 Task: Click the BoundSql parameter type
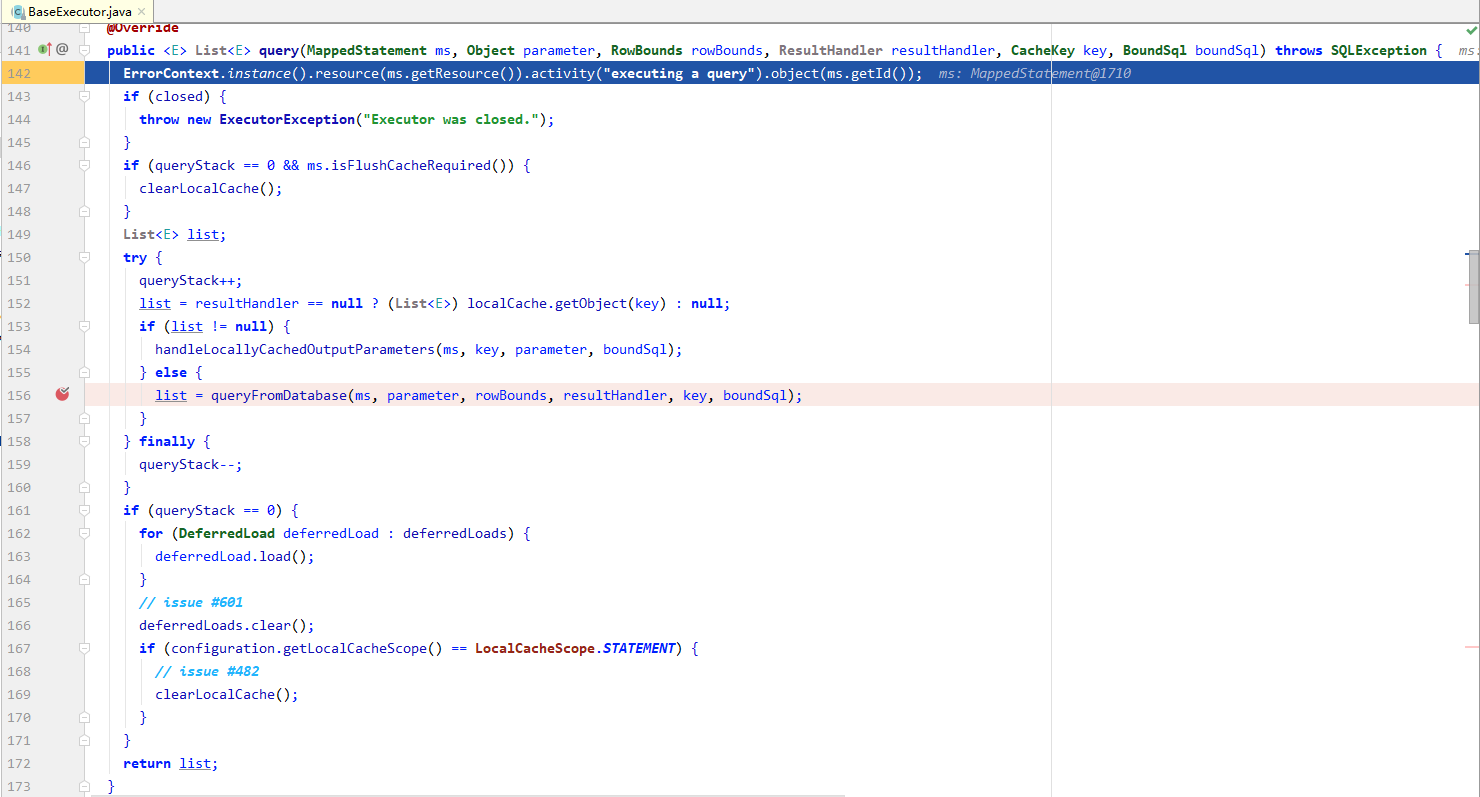click(x=1155, y=50)
